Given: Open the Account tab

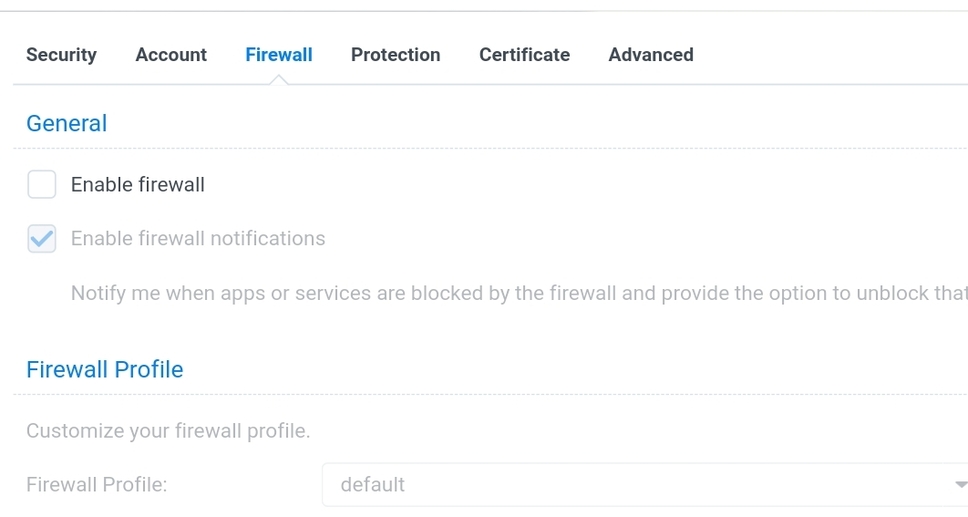Looking at the screenshot, I should coord(171,55).
